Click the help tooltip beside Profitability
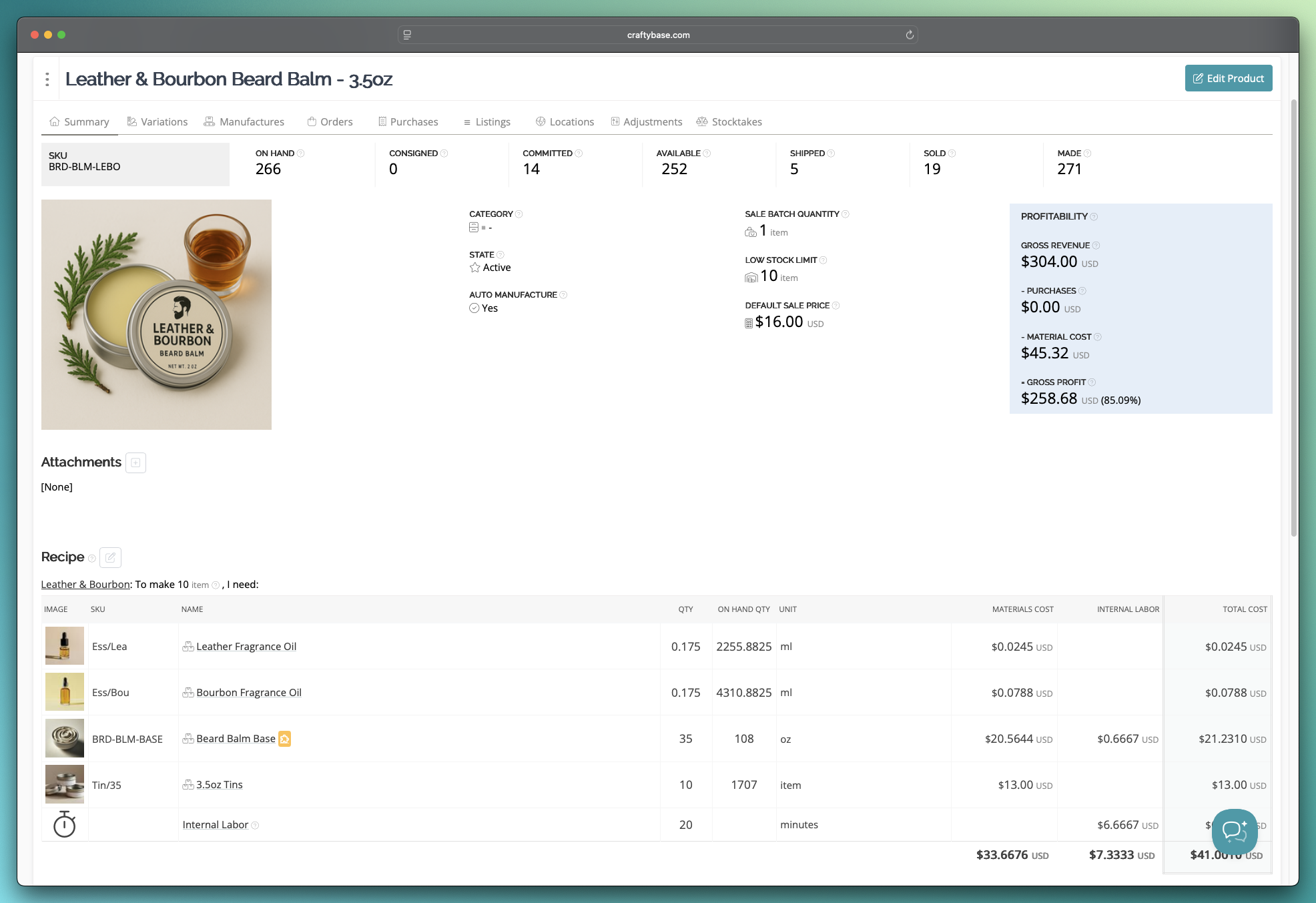Viewport: 1316px width, 903px height. pos(1093,216)
